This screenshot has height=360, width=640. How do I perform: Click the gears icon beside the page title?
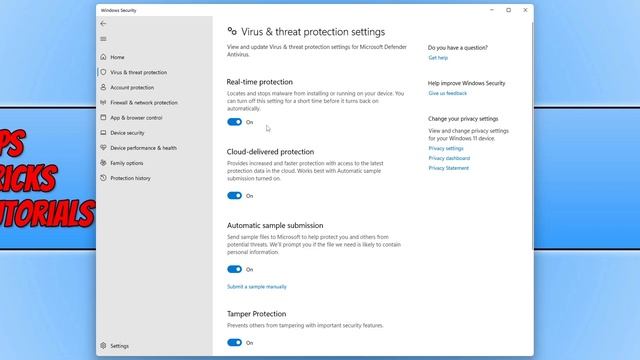tap(232, 31)
